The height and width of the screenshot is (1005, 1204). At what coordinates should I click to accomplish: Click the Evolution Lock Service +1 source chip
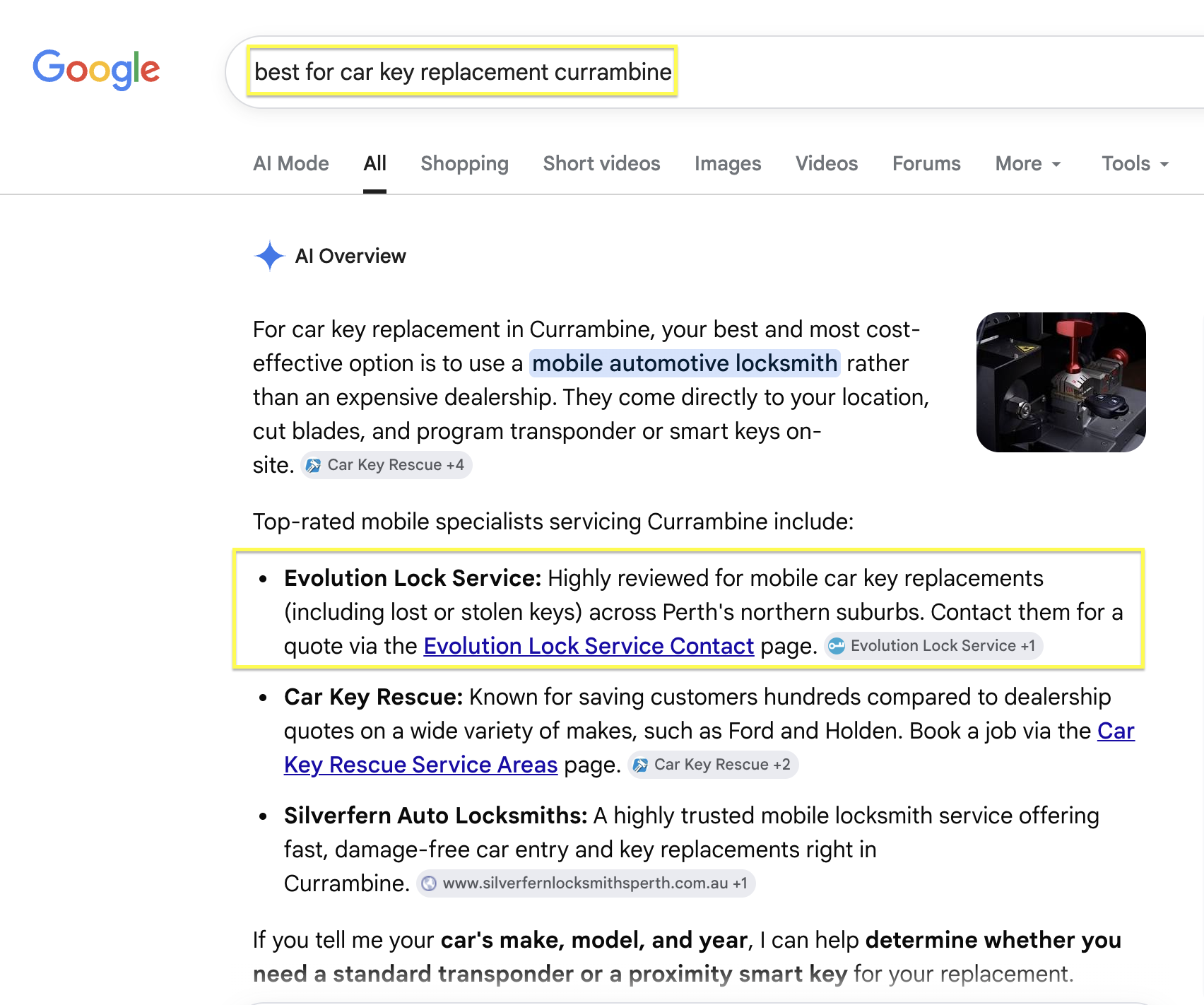(x=933, y=646)
